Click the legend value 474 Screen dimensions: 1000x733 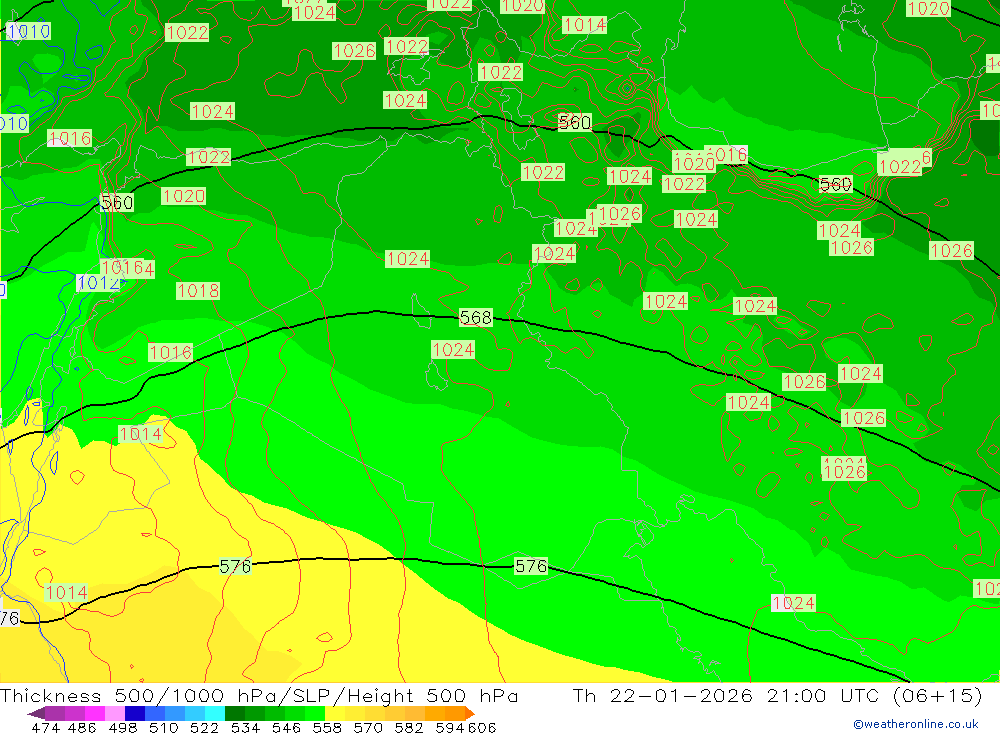tap(46, 727)
